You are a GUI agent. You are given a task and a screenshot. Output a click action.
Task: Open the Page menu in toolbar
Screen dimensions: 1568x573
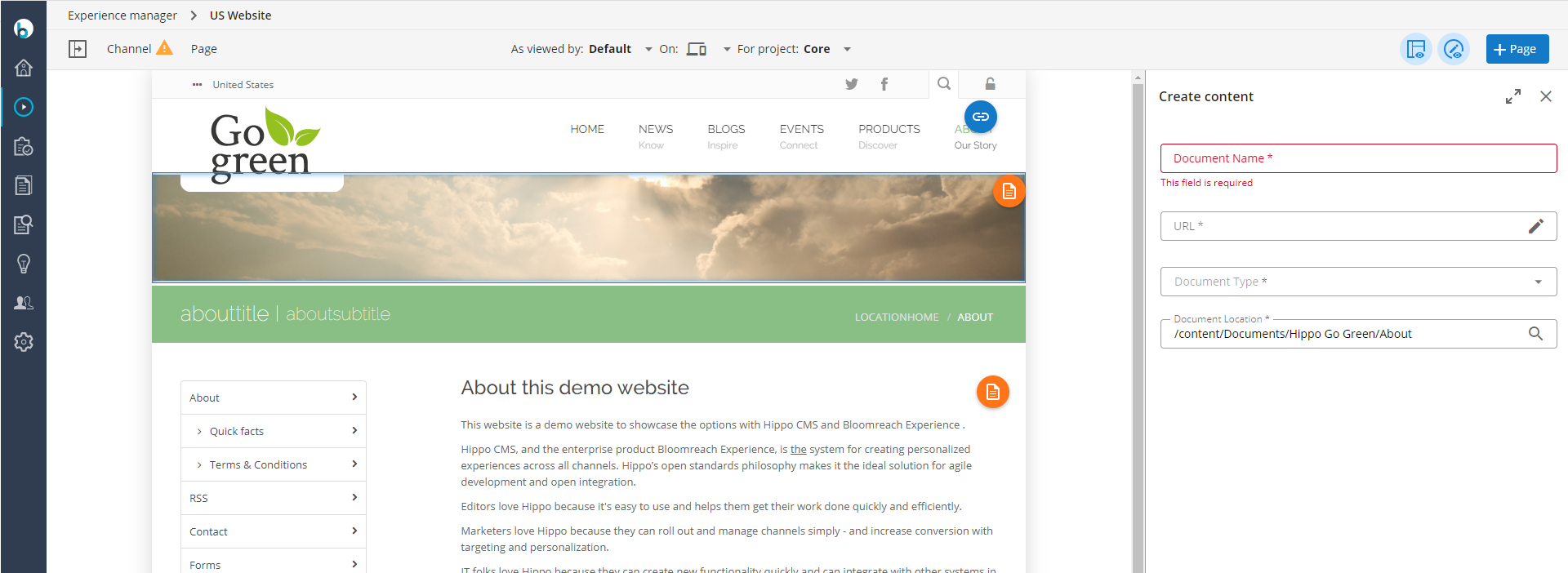[x=204, y=49]
